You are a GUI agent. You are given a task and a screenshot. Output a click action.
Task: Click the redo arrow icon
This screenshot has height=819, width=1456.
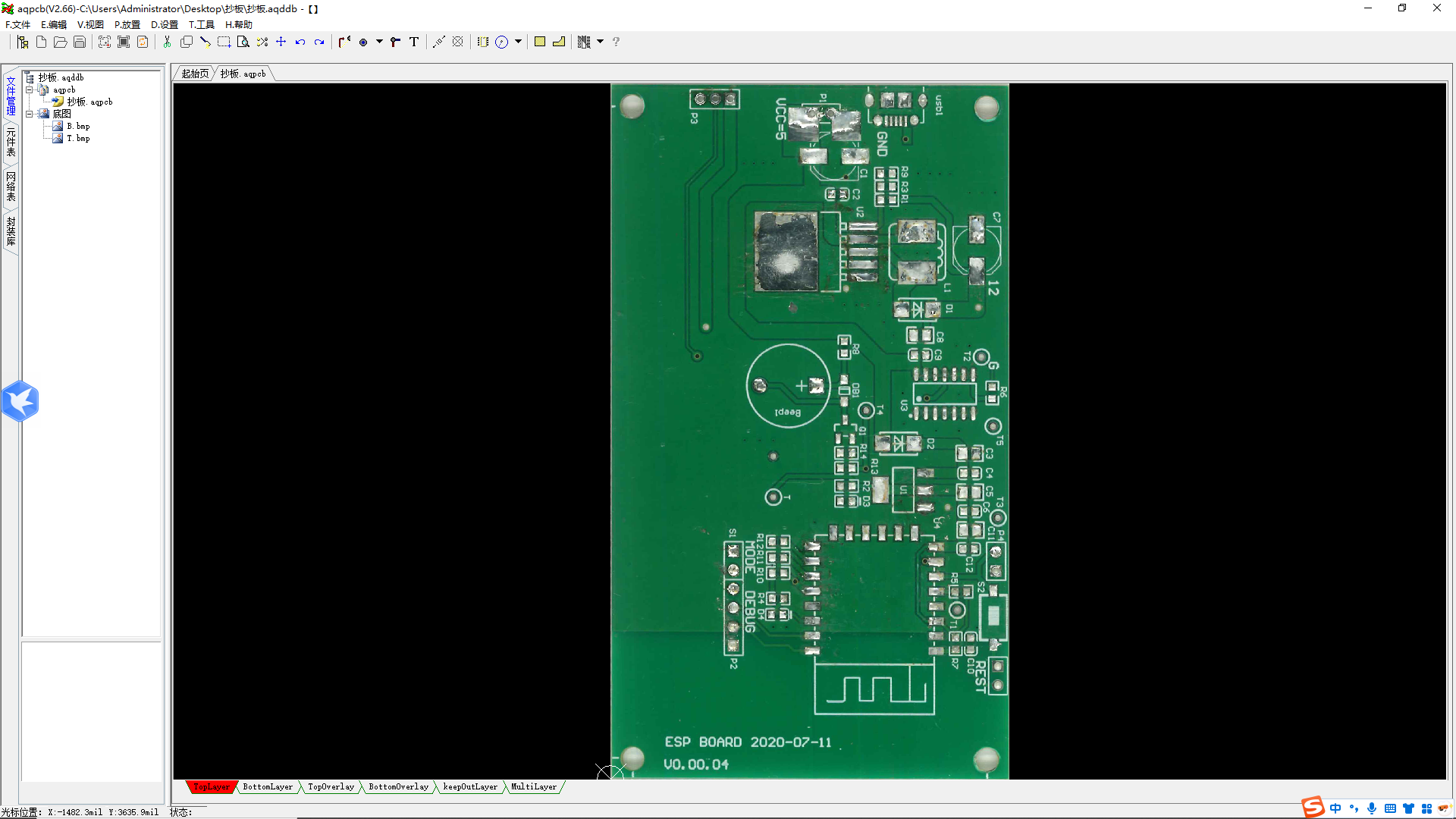pyautogui.click(x=319, y=42)
